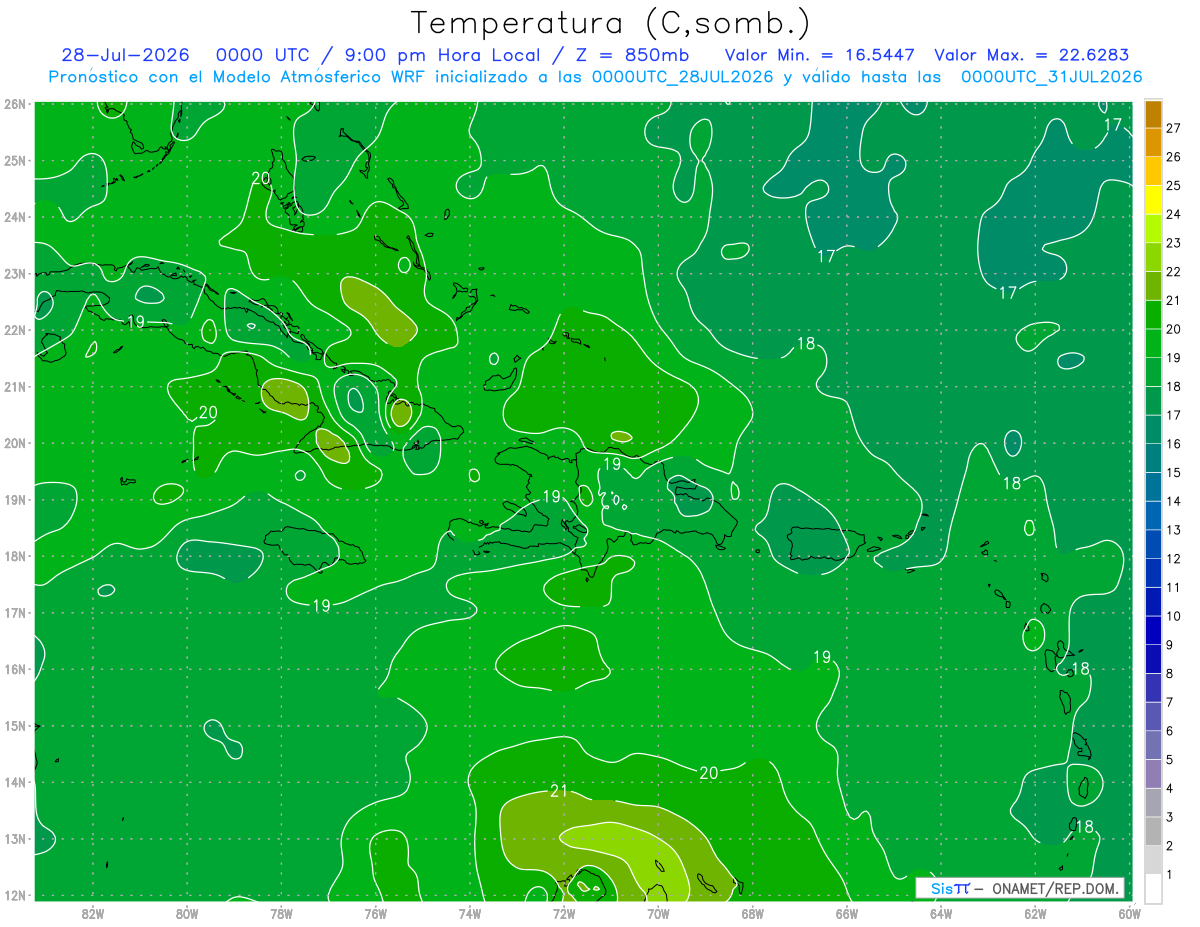Click the 60W longitude axis label
The width and height of the screenshot is (1200, 927).
(x=1129, y=913)
